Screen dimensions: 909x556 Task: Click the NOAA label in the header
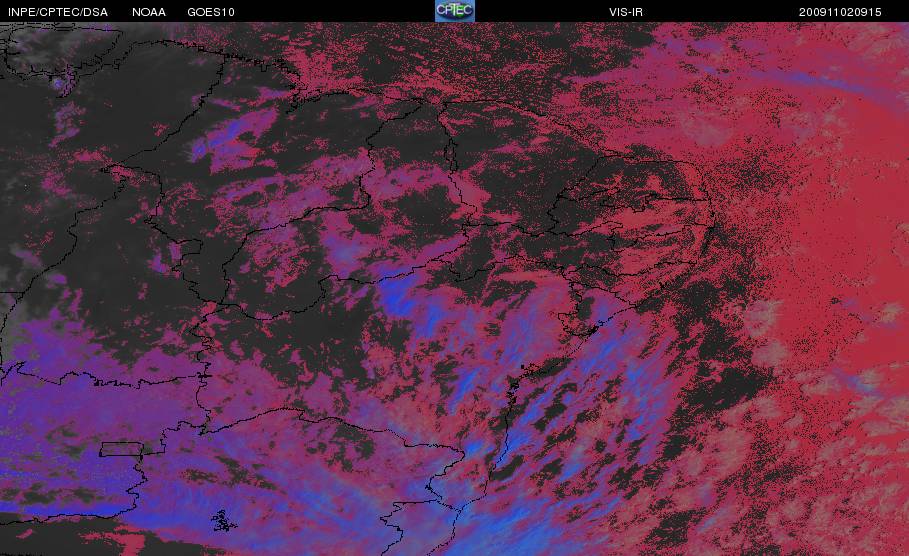pos(149,12)
